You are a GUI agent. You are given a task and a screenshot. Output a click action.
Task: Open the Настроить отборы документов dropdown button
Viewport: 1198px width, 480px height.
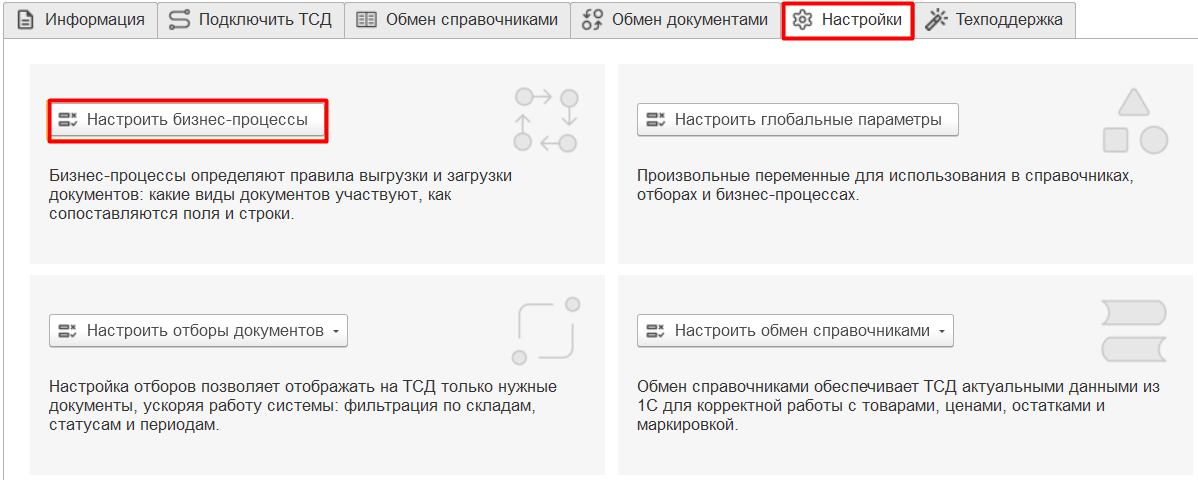pyautogui.click(x=199, y=331)
